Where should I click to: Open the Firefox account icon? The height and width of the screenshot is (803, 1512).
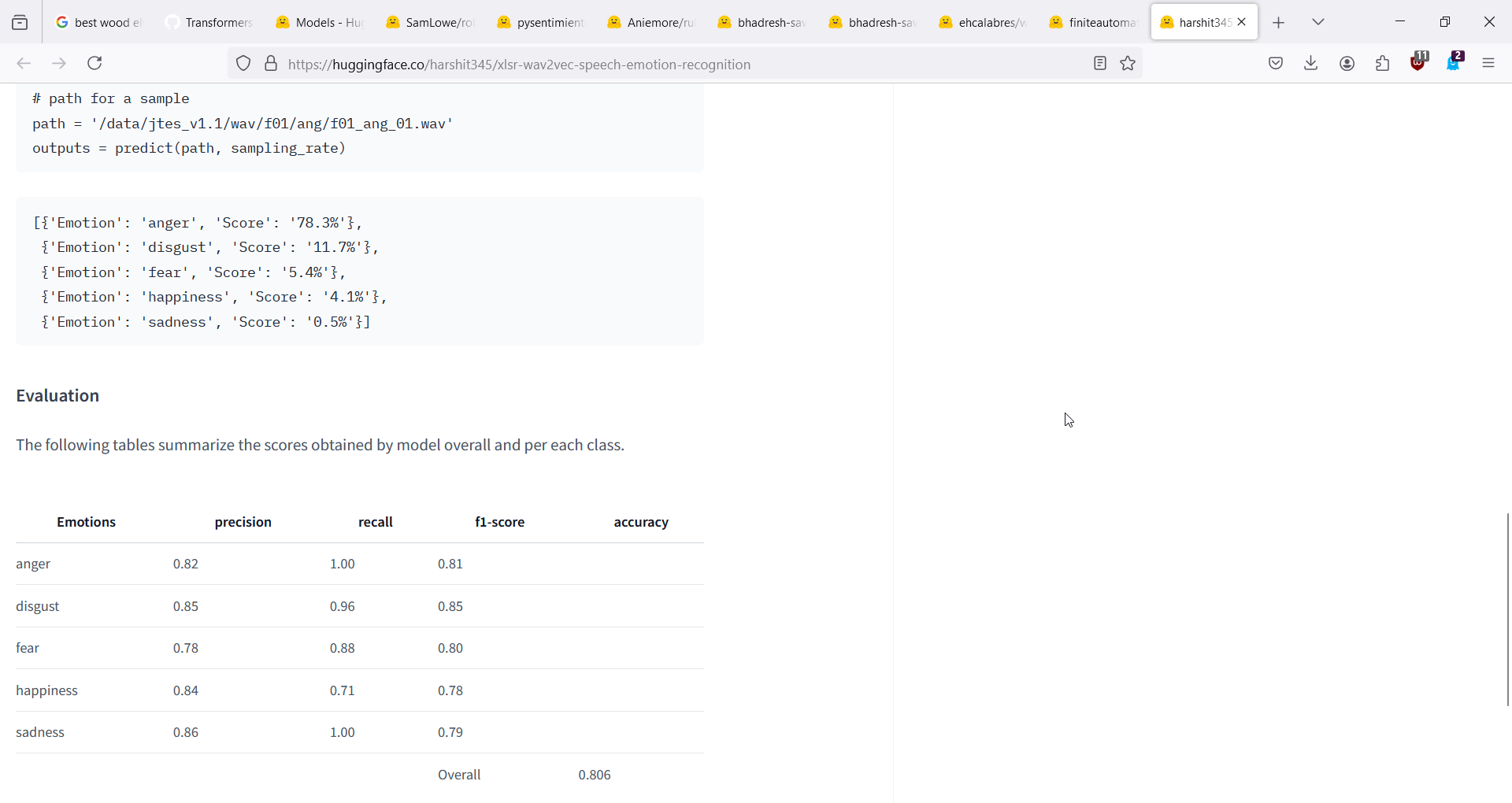pyautogui.click(x=1347, y=64)
